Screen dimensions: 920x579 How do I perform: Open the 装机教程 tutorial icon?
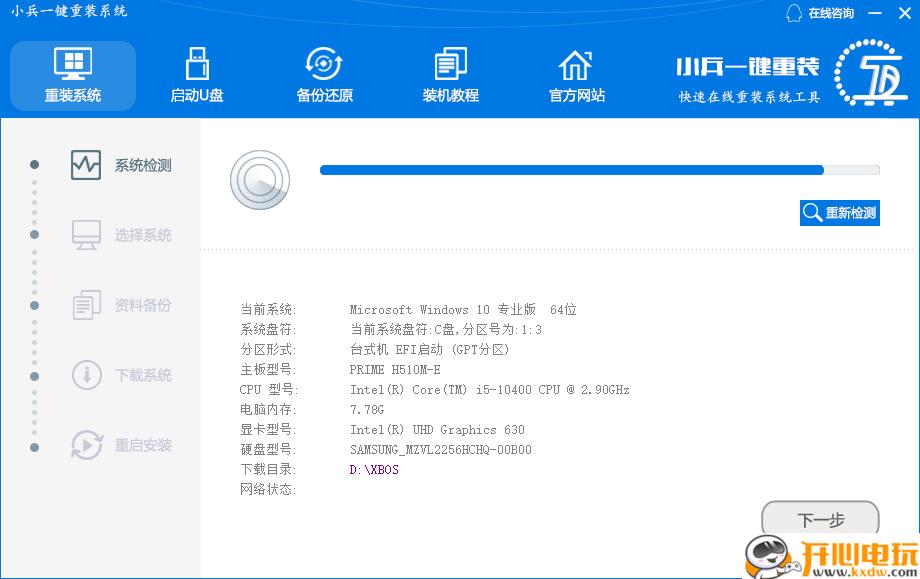(450, 63)
